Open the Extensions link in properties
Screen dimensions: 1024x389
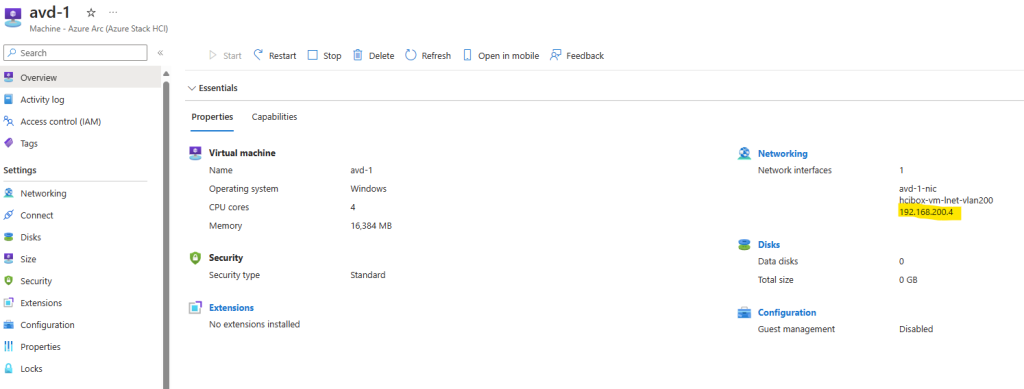[x=231, y=307]
